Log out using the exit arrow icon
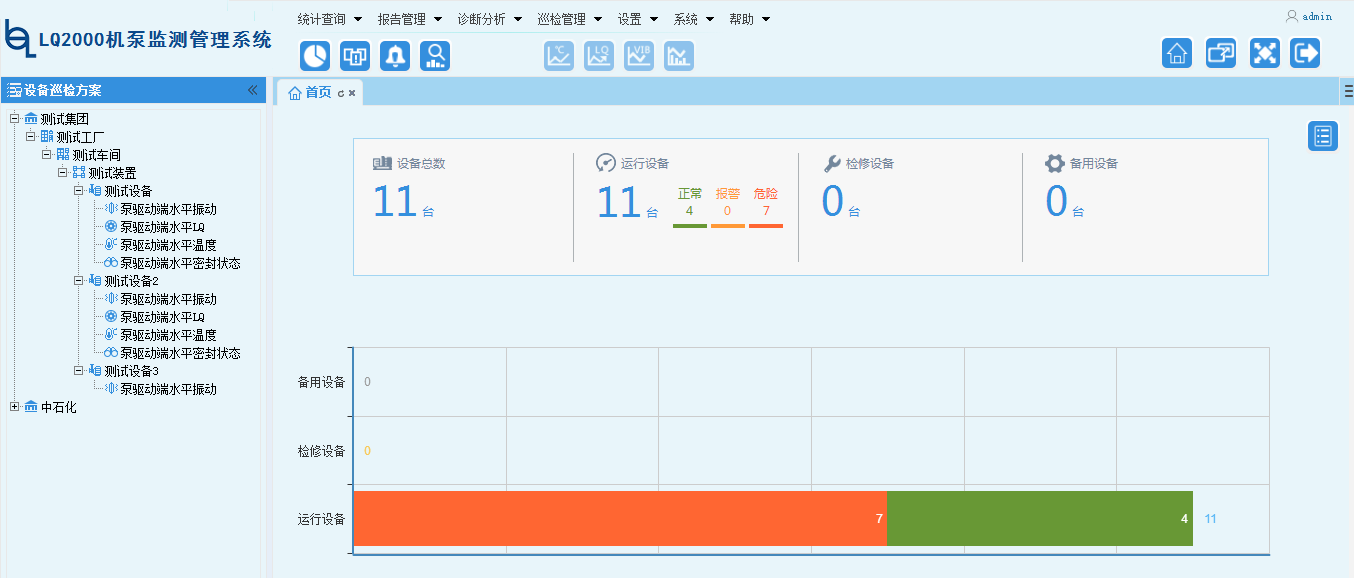The height and width of the screenshot is (578, 1354). (x=1305, y=53)
